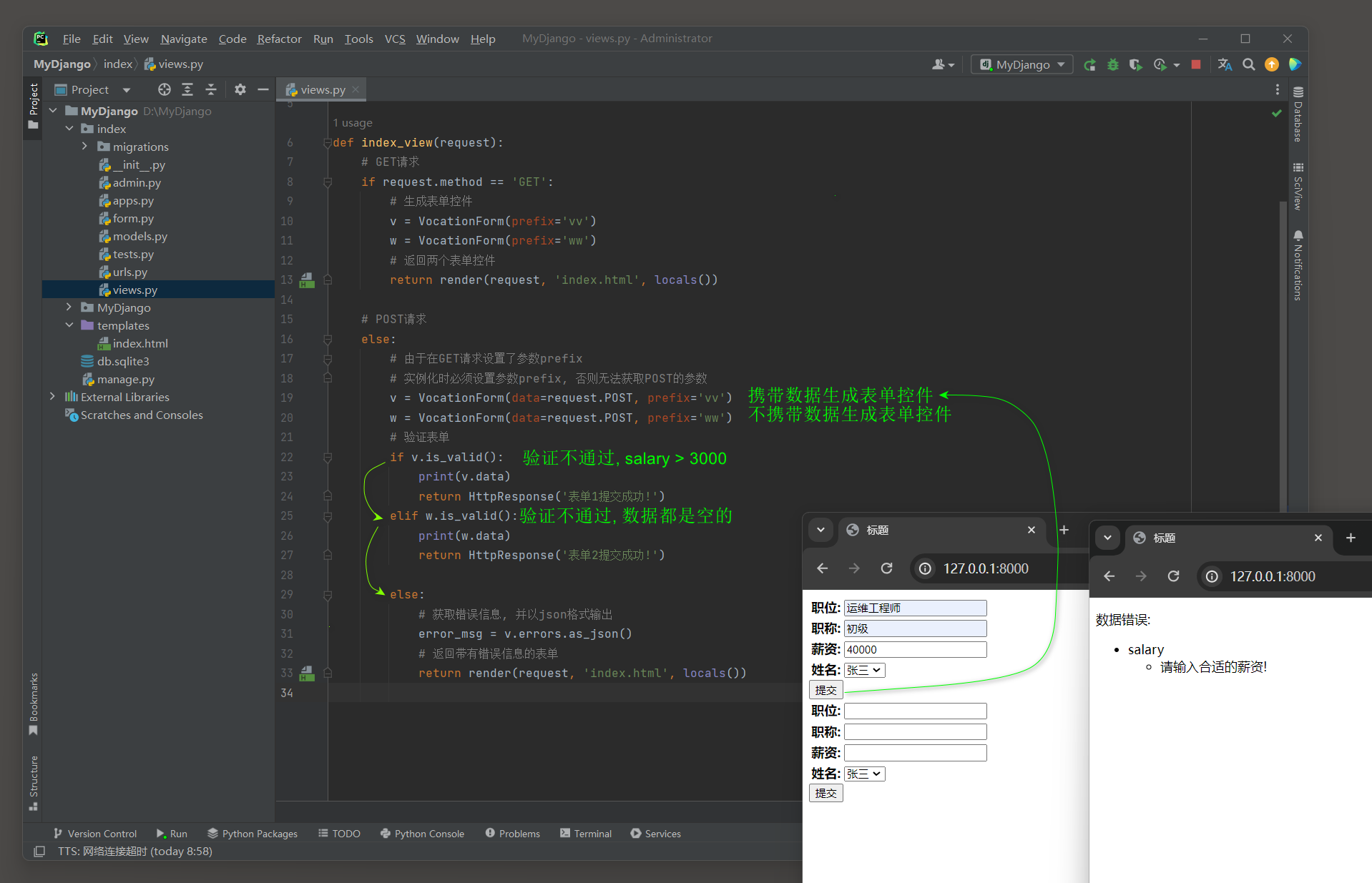This screenshot has height=883, width=1372.
Task: Expand all items in Project panel
Action: 187,89
